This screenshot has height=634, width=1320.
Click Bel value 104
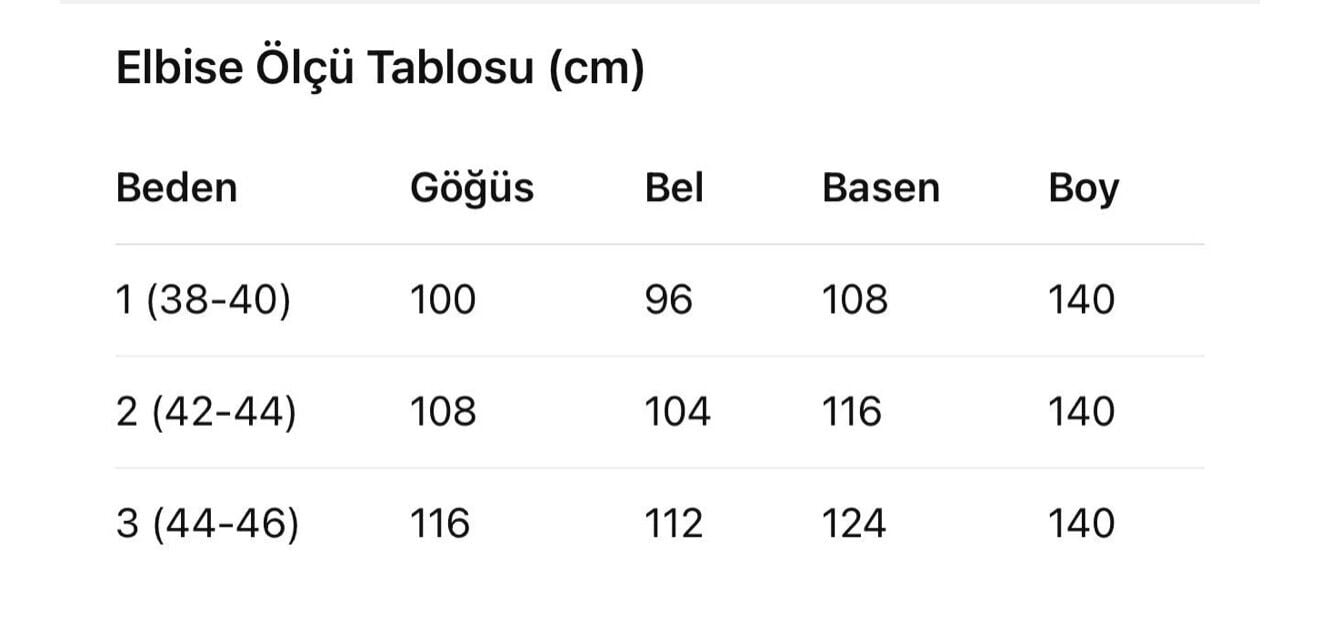coord(677,412)
